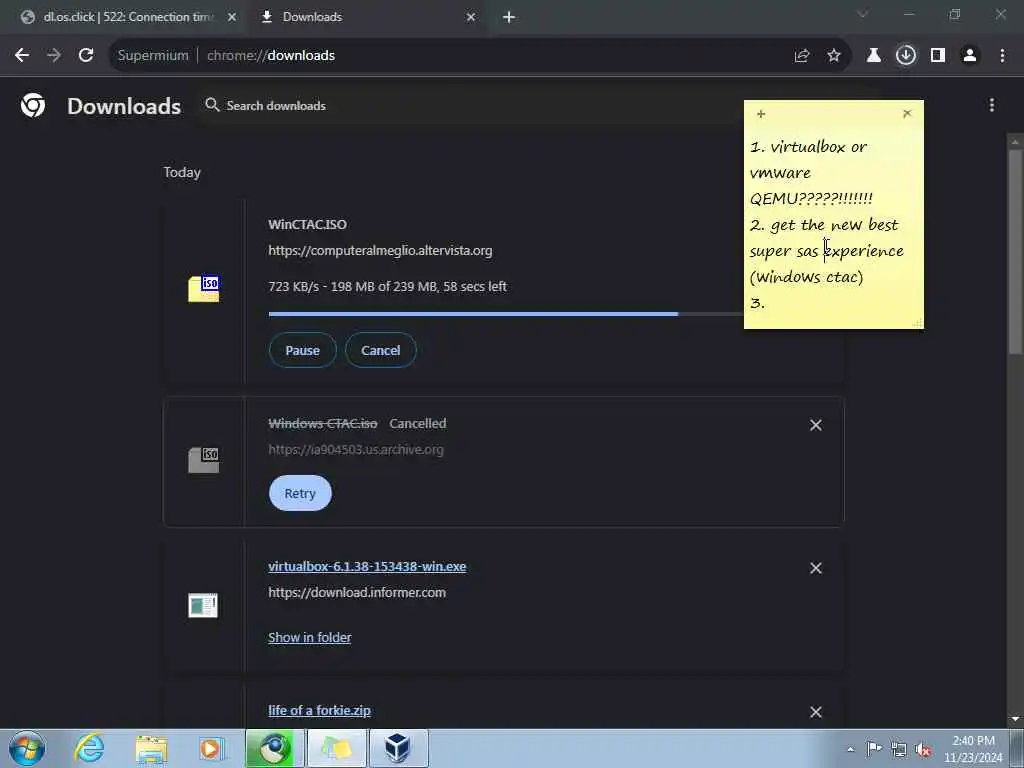Show hidden tray icons arrow
Image resolution: width=1024 pixels, height=768 pixels.
tap(850, 749)
